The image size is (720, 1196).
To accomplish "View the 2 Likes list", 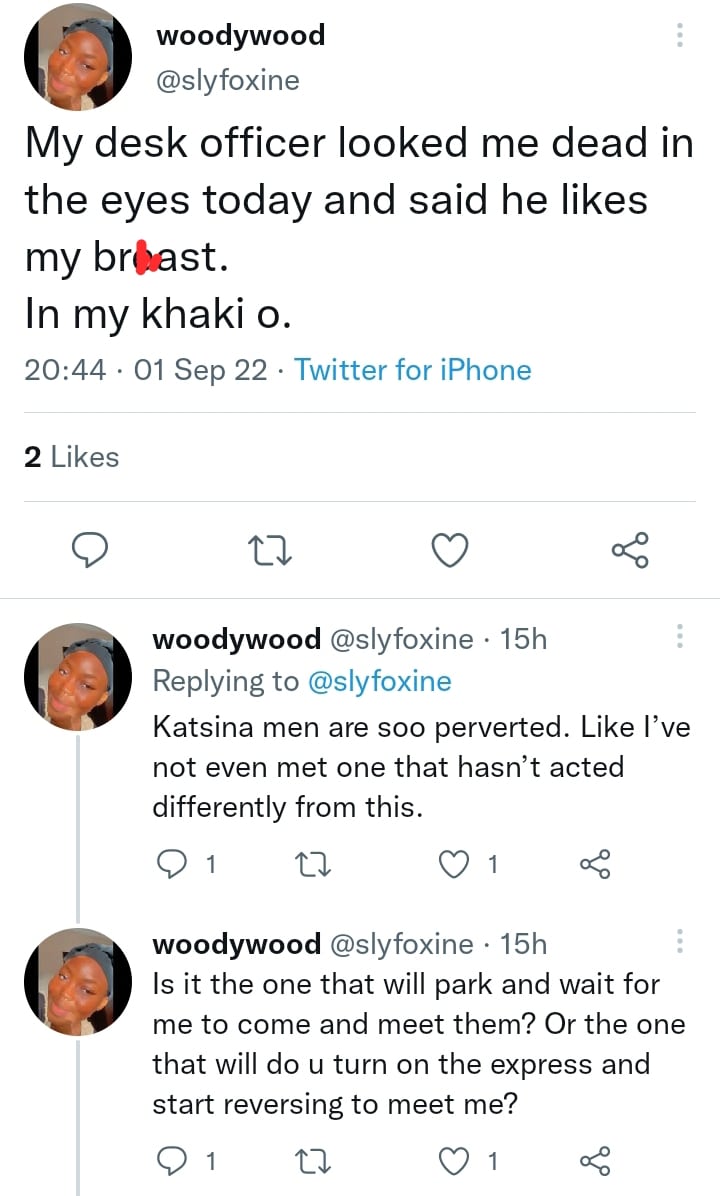I will point(71,457).
